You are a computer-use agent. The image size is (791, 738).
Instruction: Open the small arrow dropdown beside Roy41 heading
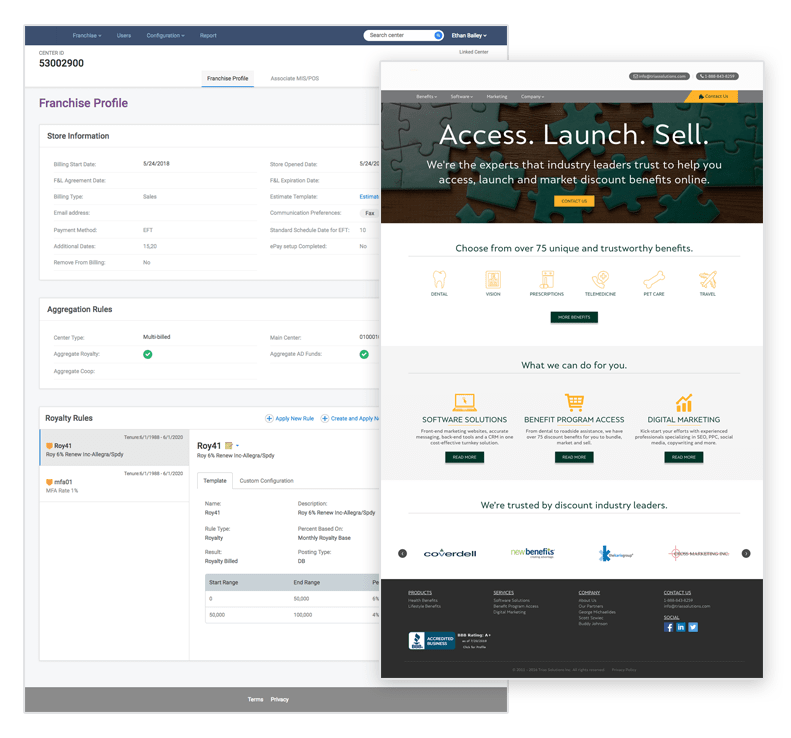[x=237, y=445]
